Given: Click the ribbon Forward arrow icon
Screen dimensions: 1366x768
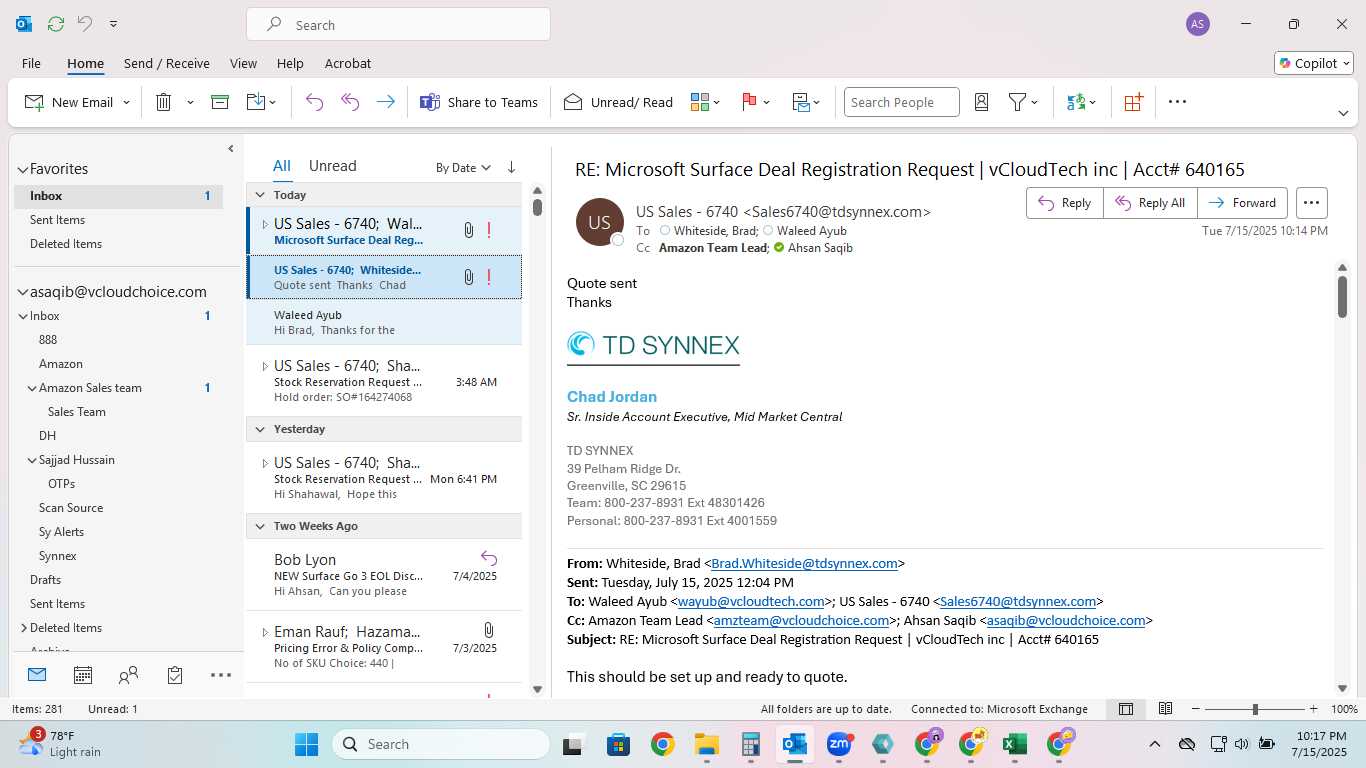Looking at the screenshot, I should 385,102.
